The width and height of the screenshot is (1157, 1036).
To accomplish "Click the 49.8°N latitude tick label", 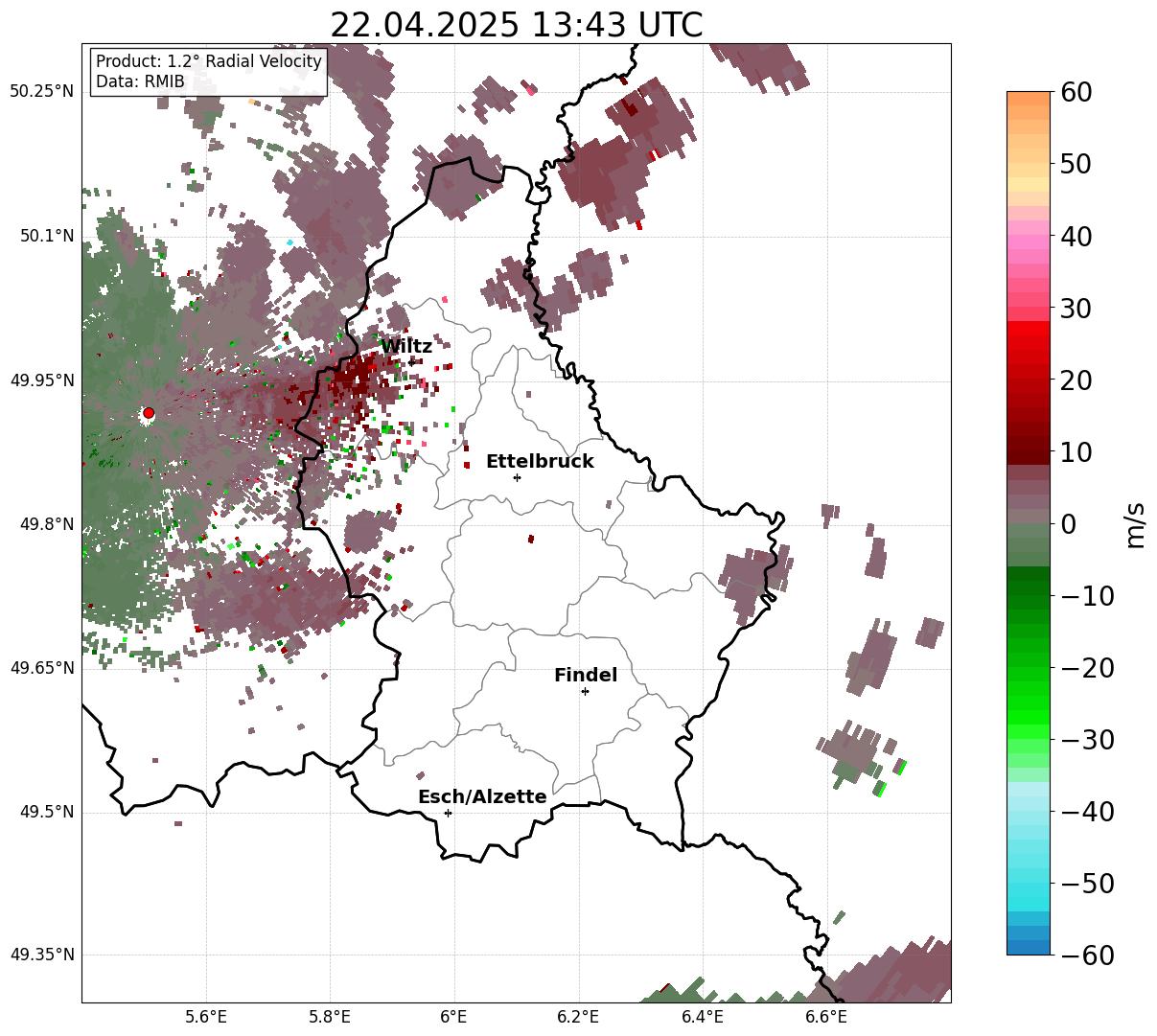I will coord(46,524).
